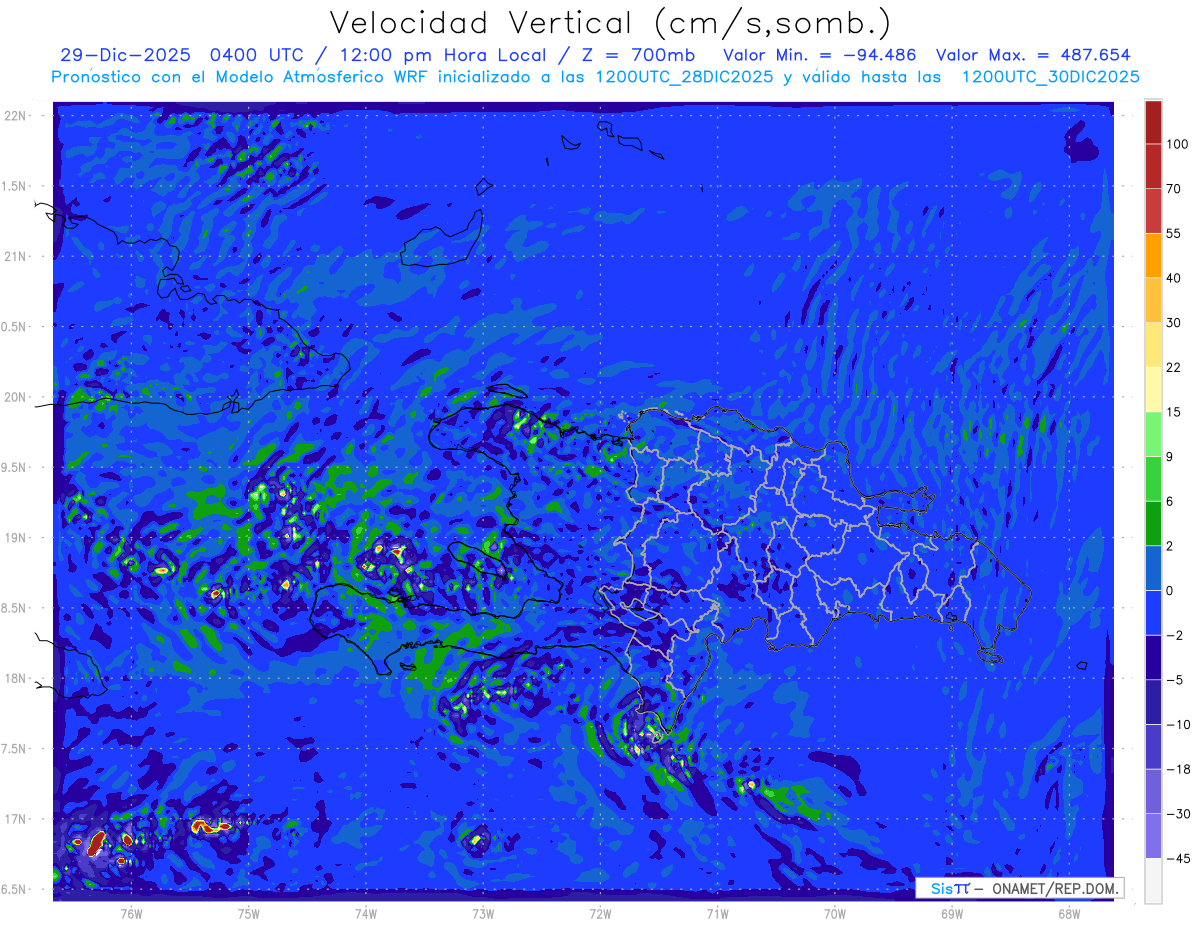Click the '7.5N' latitude label
This screenshot has width=1200, height=927.
(14, 749)
